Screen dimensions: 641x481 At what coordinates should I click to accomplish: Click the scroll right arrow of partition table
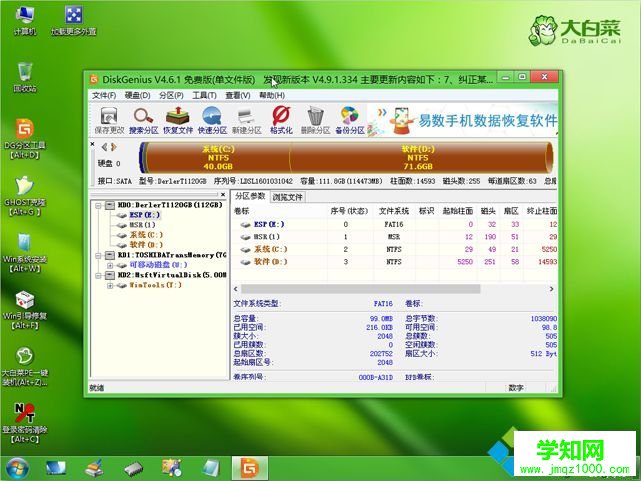(x=551, y=289)
